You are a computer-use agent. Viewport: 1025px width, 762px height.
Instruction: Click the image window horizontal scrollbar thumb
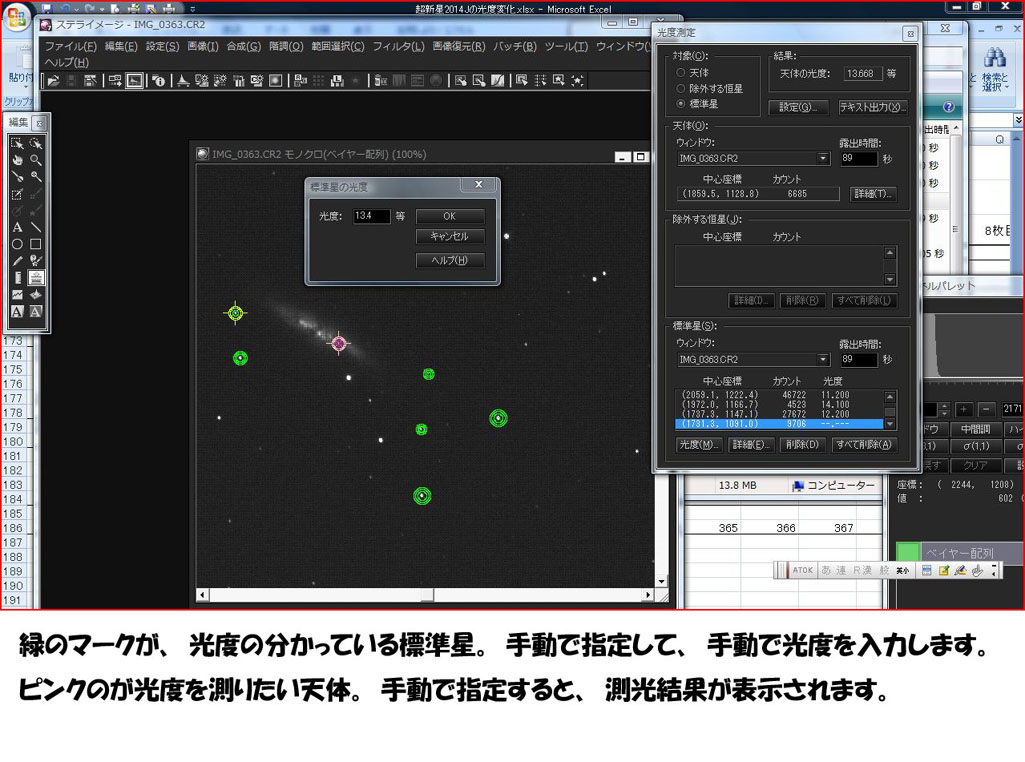427,595
